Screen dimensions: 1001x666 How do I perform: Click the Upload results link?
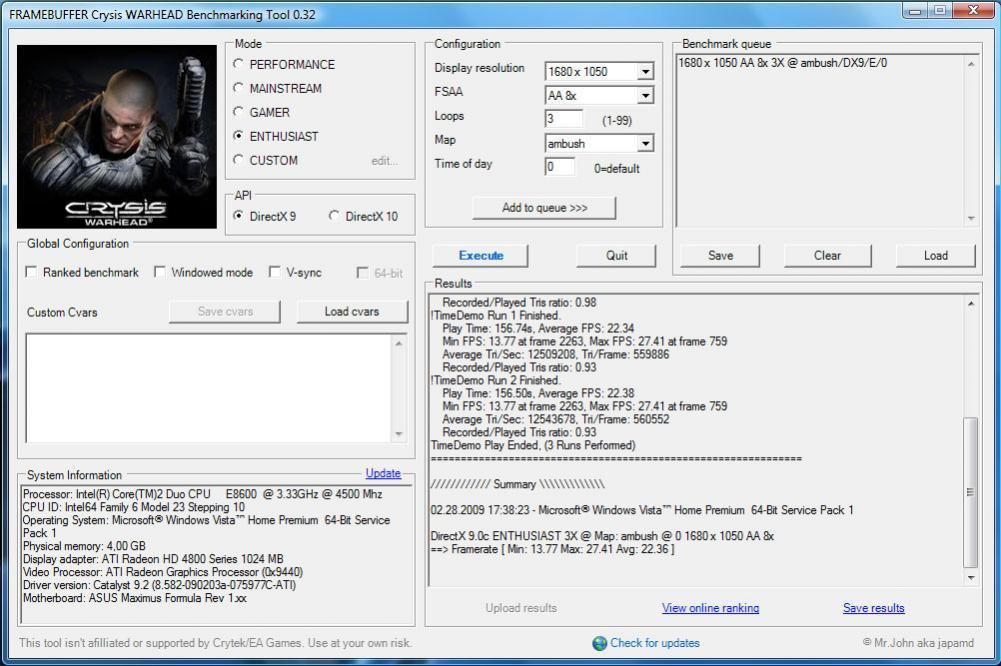pyautogui.click(x=521, y=608)
